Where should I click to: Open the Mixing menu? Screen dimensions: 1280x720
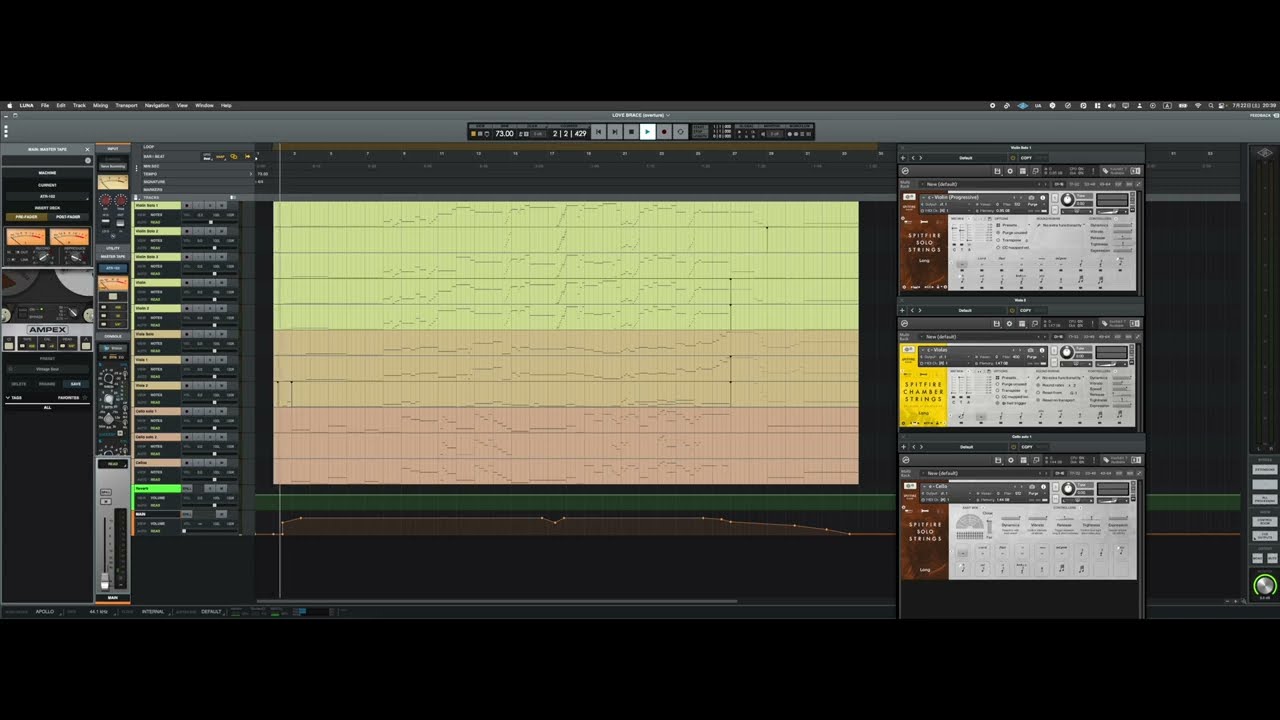coord(100,105)
